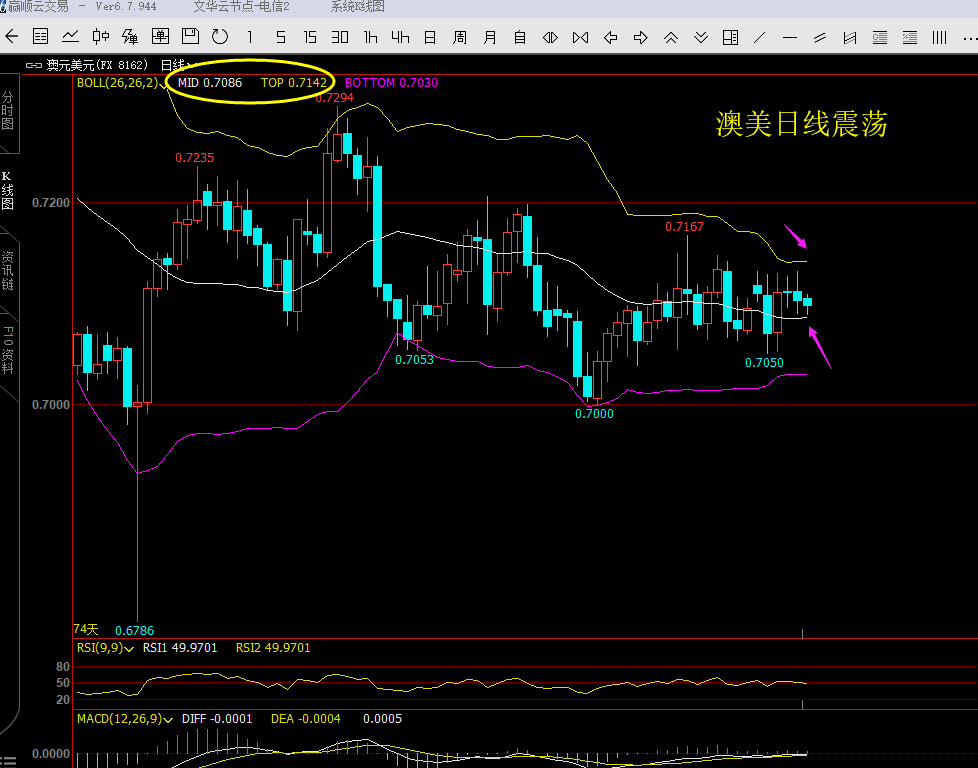Click the 0.7000 low price label
The width and height of the screenshot is (978, 768).
(x=594, y=414)
